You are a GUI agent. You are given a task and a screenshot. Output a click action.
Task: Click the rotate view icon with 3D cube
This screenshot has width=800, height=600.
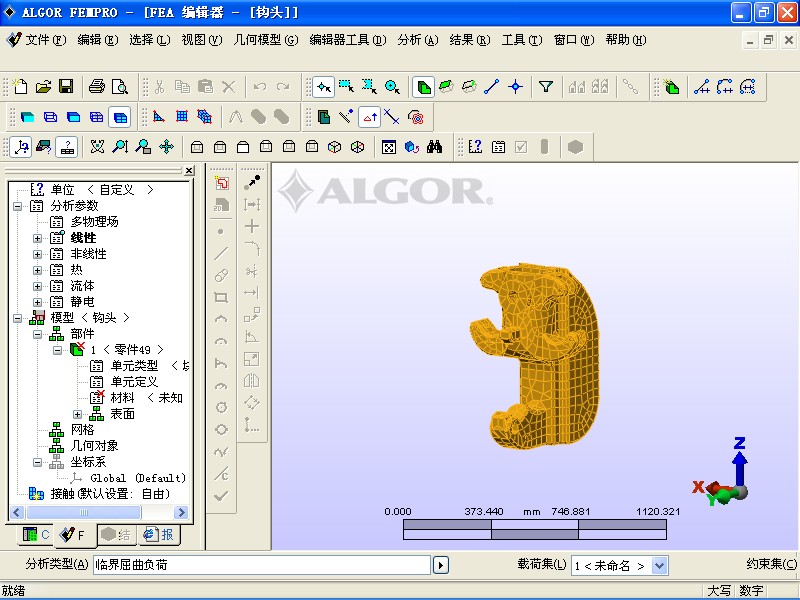click(412, 147)
